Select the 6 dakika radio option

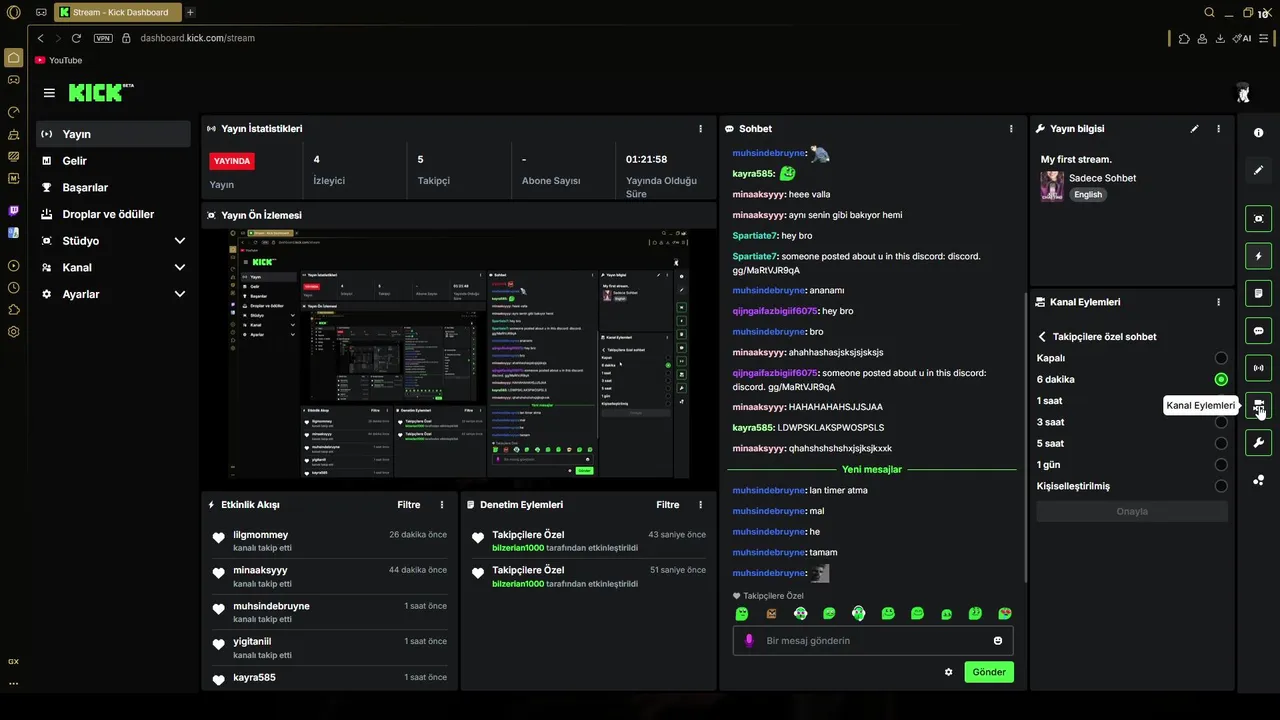(1221, 379)
